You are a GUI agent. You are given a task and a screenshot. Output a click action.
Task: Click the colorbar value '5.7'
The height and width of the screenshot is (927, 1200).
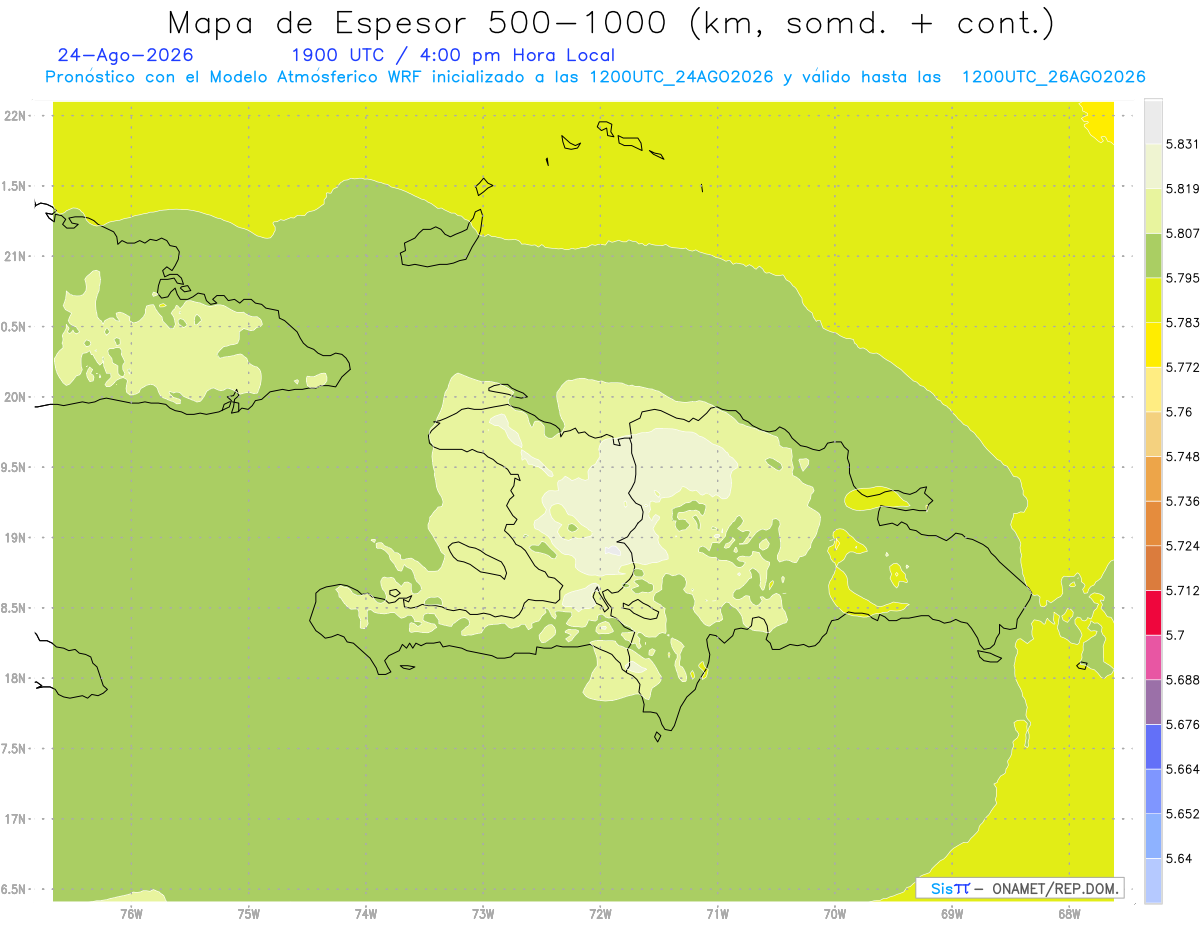tap(1175, 635)
